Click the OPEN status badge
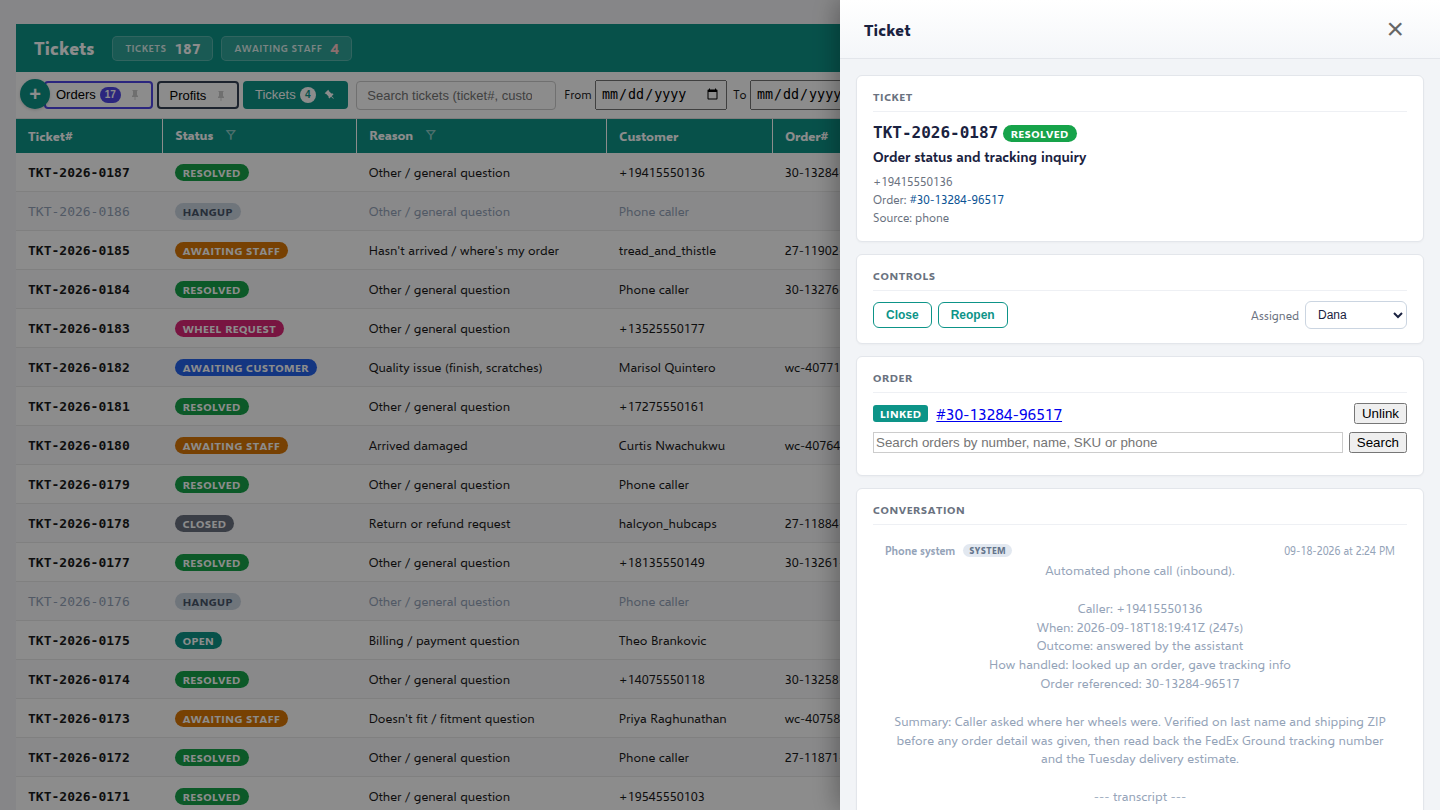 [x=198, y=641]
